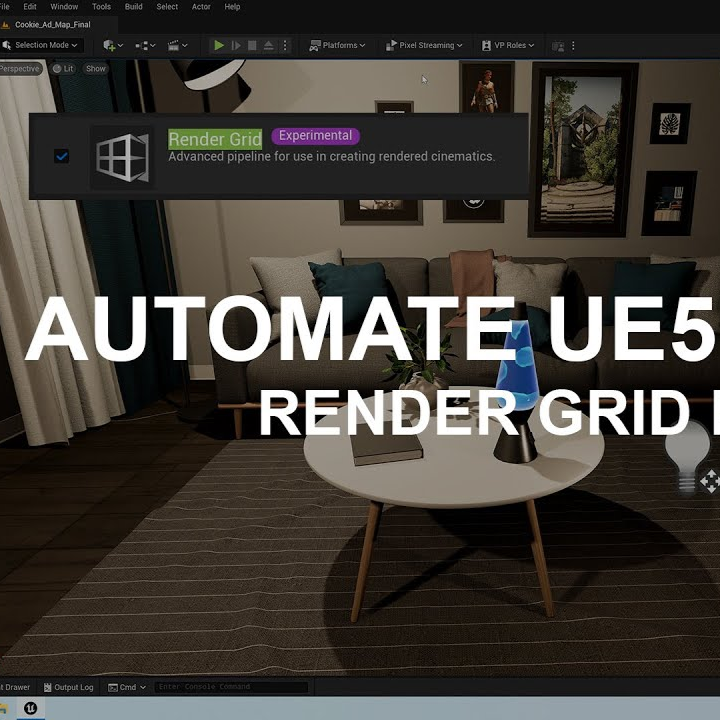Open the Lit view mode menu
The height and width of the screenshot is (720, 720).
(x=63, y=69)
